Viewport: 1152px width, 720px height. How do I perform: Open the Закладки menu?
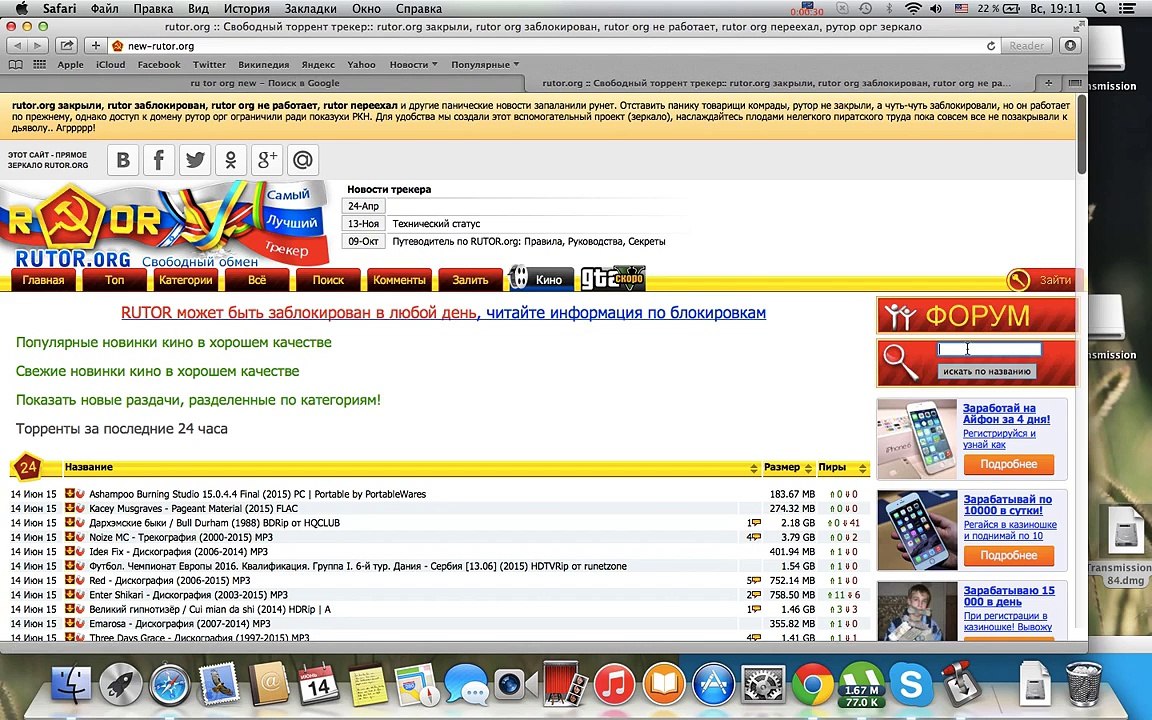click(309, 9)
